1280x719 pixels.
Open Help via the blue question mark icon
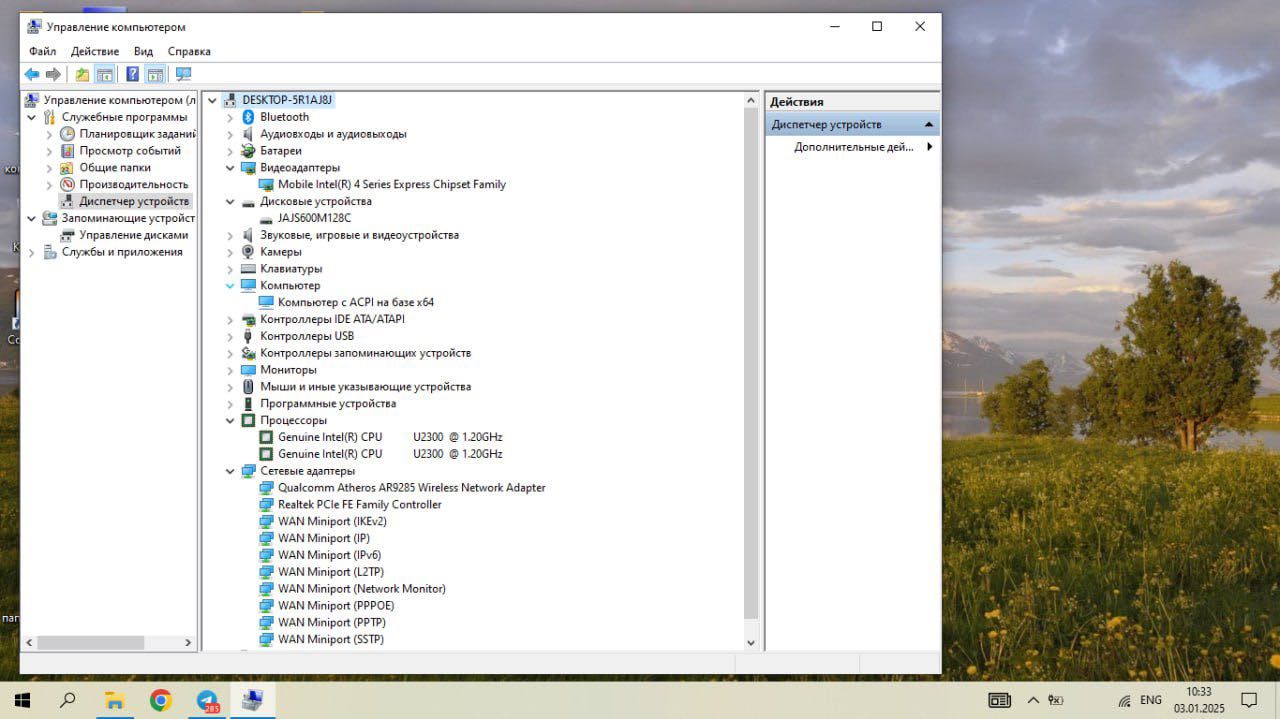pos(132,74)
